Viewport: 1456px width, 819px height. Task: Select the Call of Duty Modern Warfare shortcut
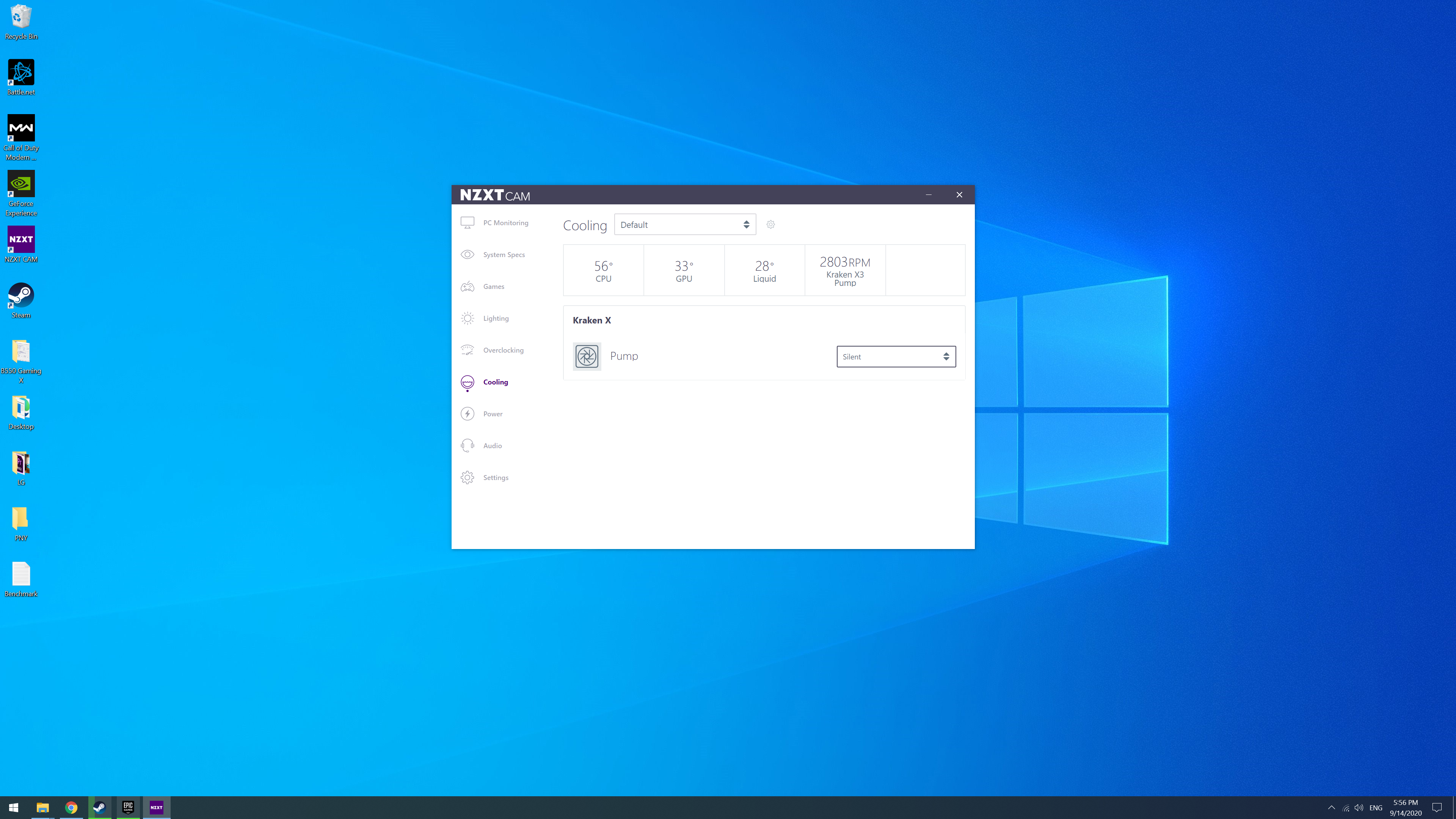21,137
